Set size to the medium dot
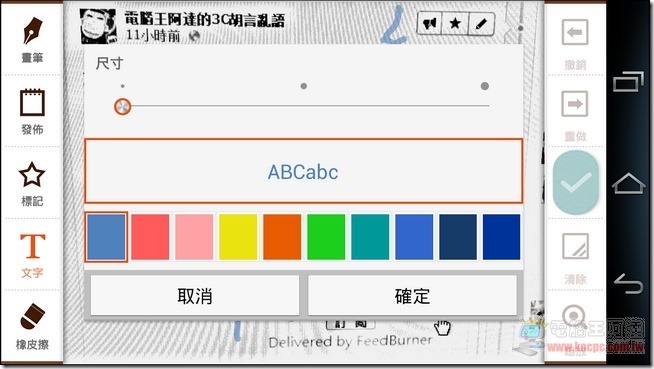The height and width of the screenshot is (369, 654). 304,86
